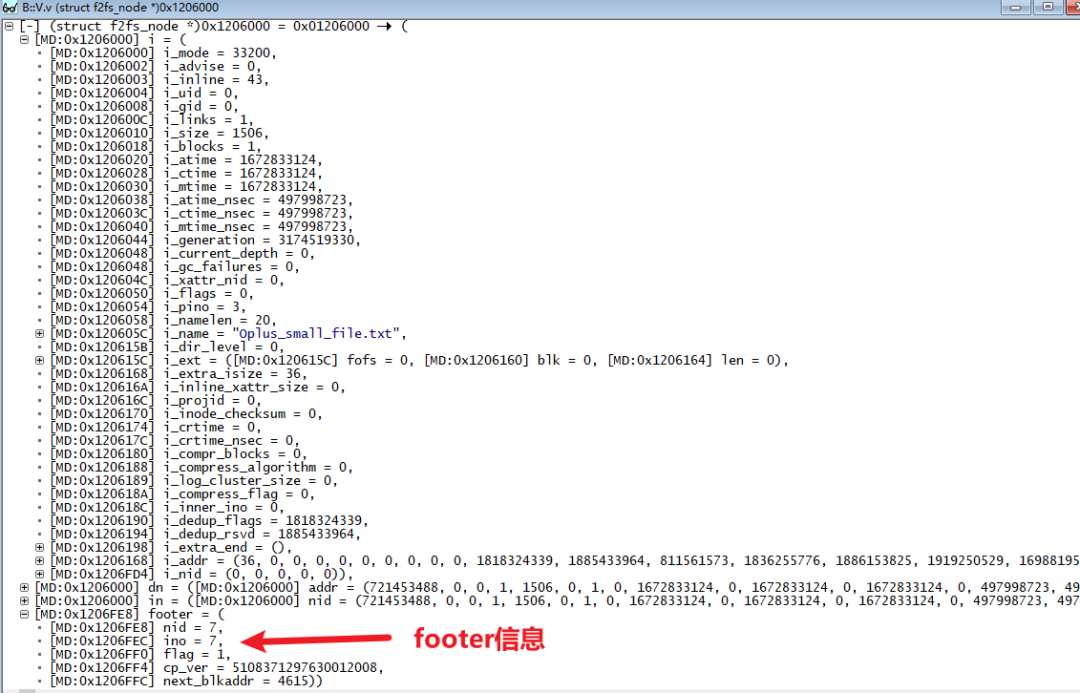Select the i_inner_ino = 0 row

coord(167,508)
